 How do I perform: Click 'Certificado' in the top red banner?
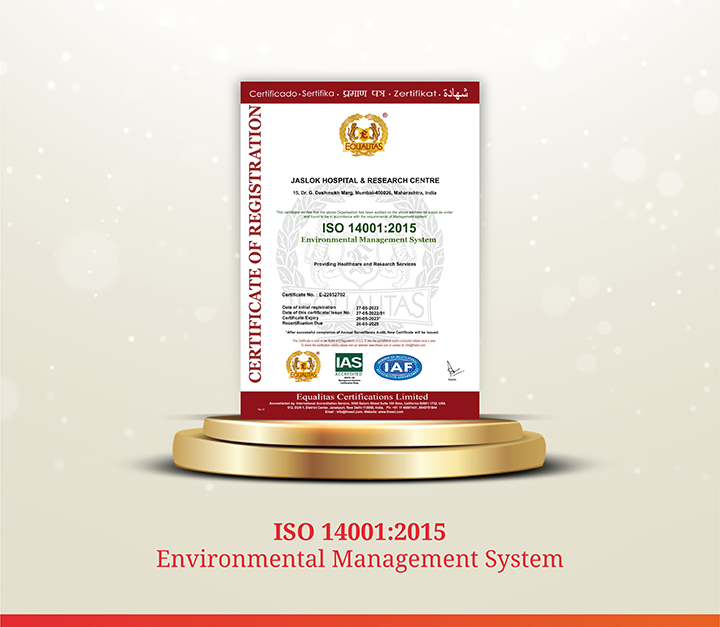[x=273, y=94]
